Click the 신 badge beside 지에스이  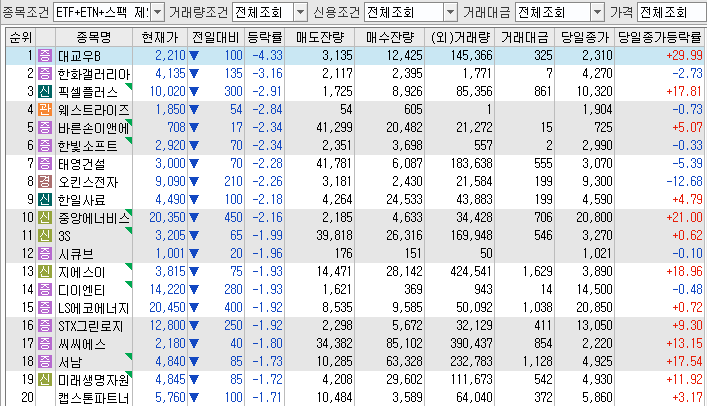click(x=45, y=272)
